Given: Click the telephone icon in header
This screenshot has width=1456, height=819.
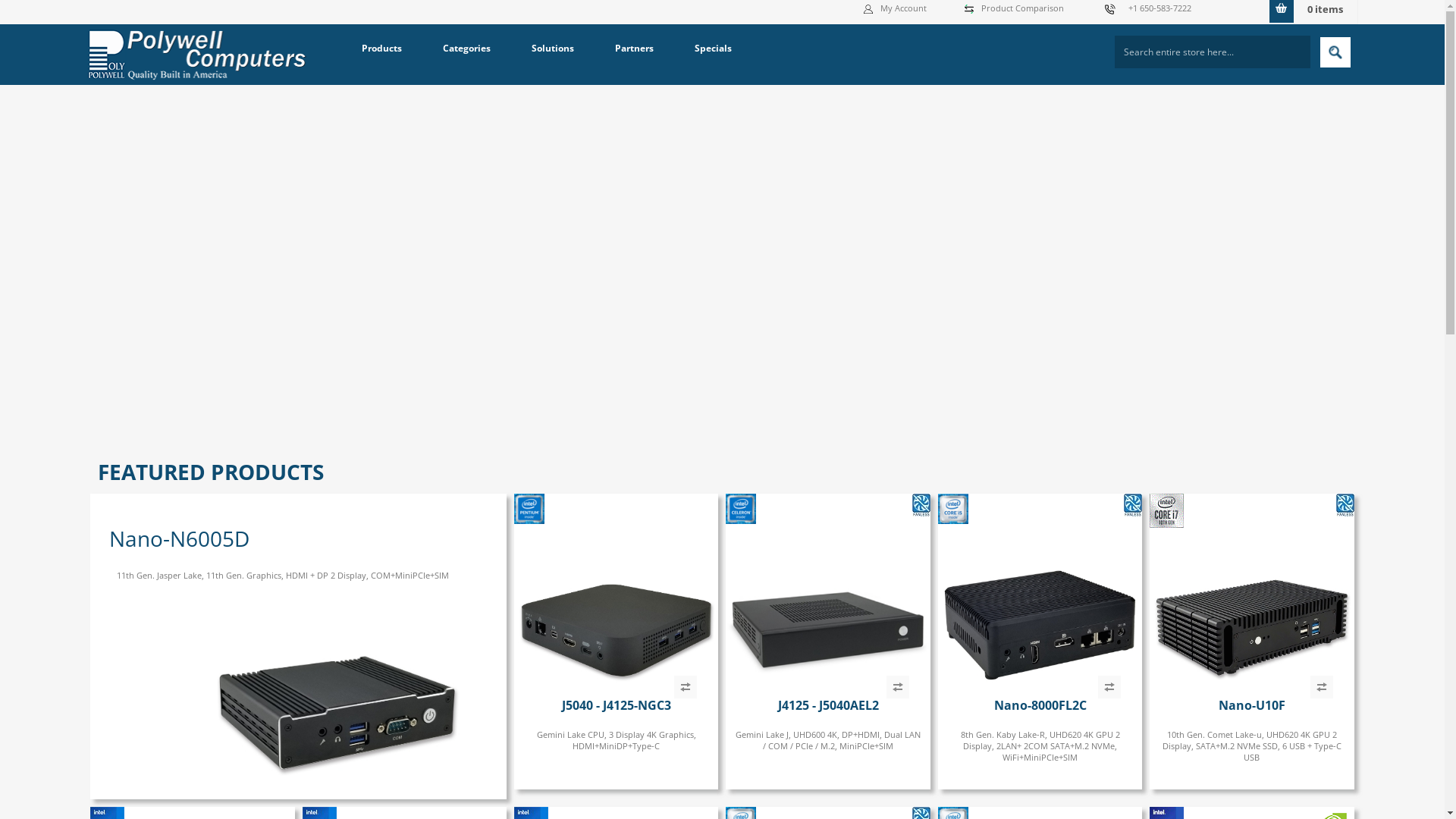Looking at the screenshot, I should tap(1110, 9).
